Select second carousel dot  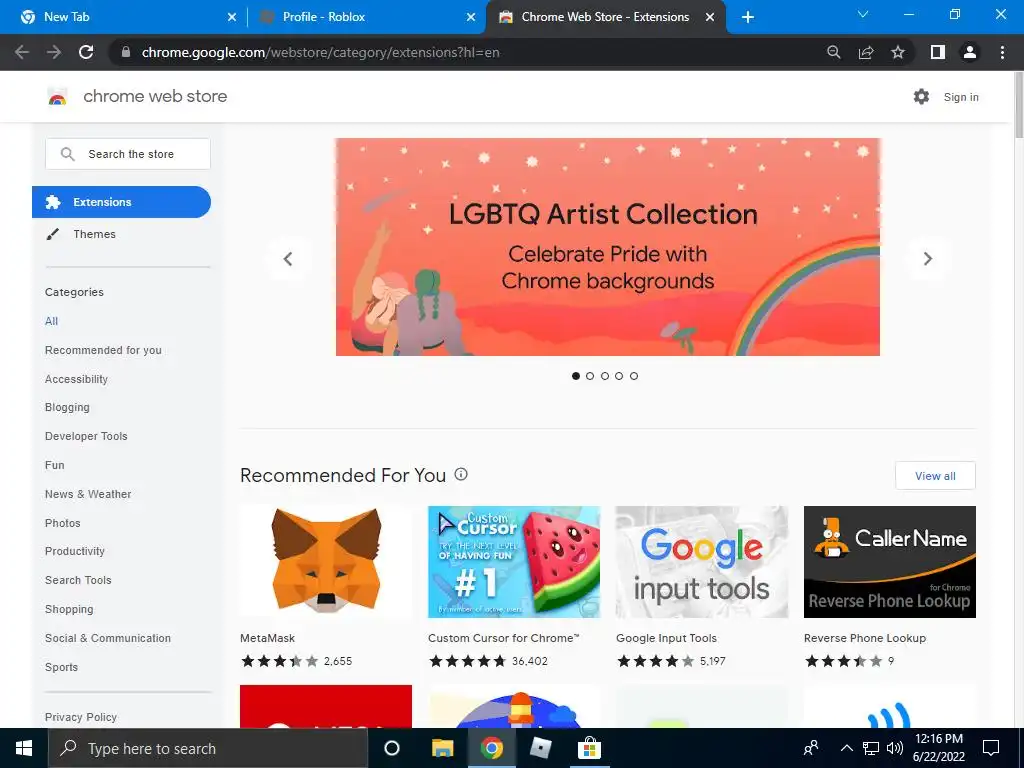pos(590,376)
